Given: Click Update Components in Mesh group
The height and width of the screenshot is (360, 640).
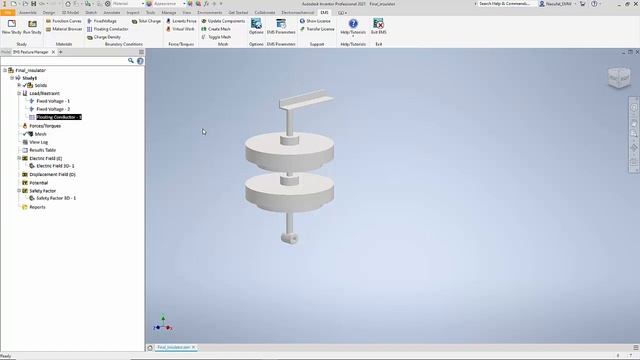Looking at the screenshot, I should (223, 21).
